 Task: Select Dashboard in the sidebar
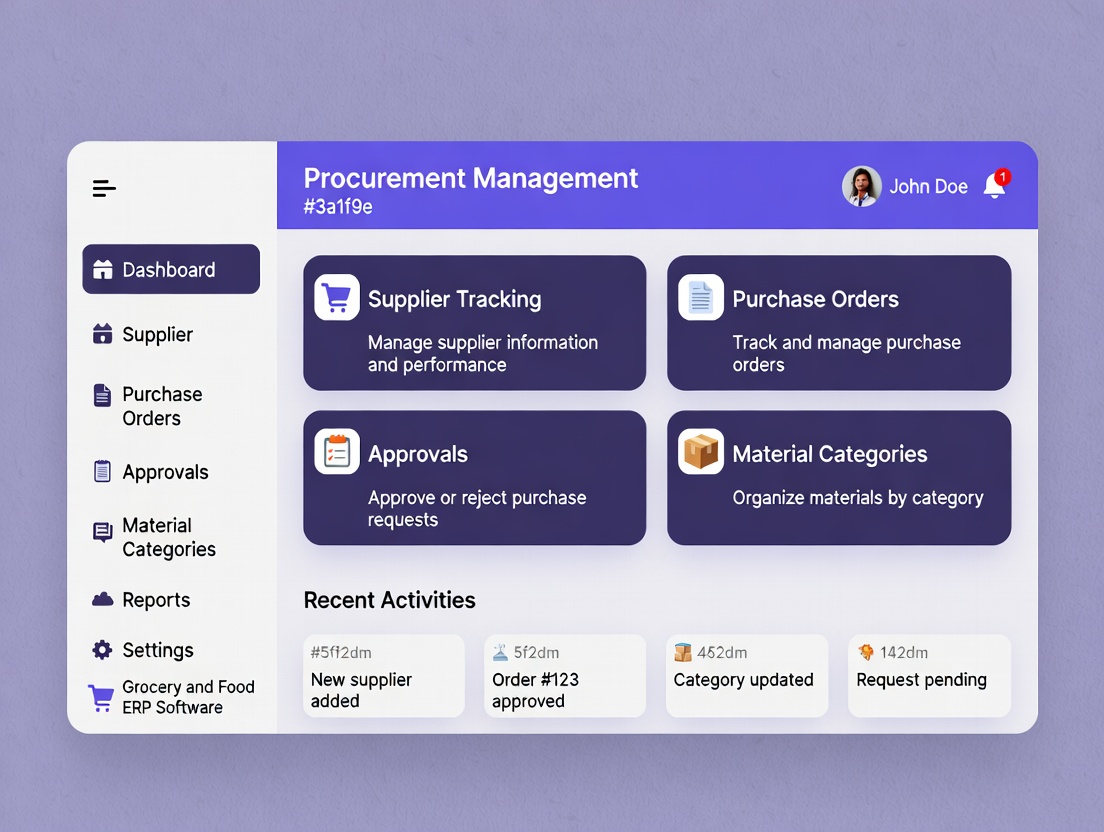[171, 269]
